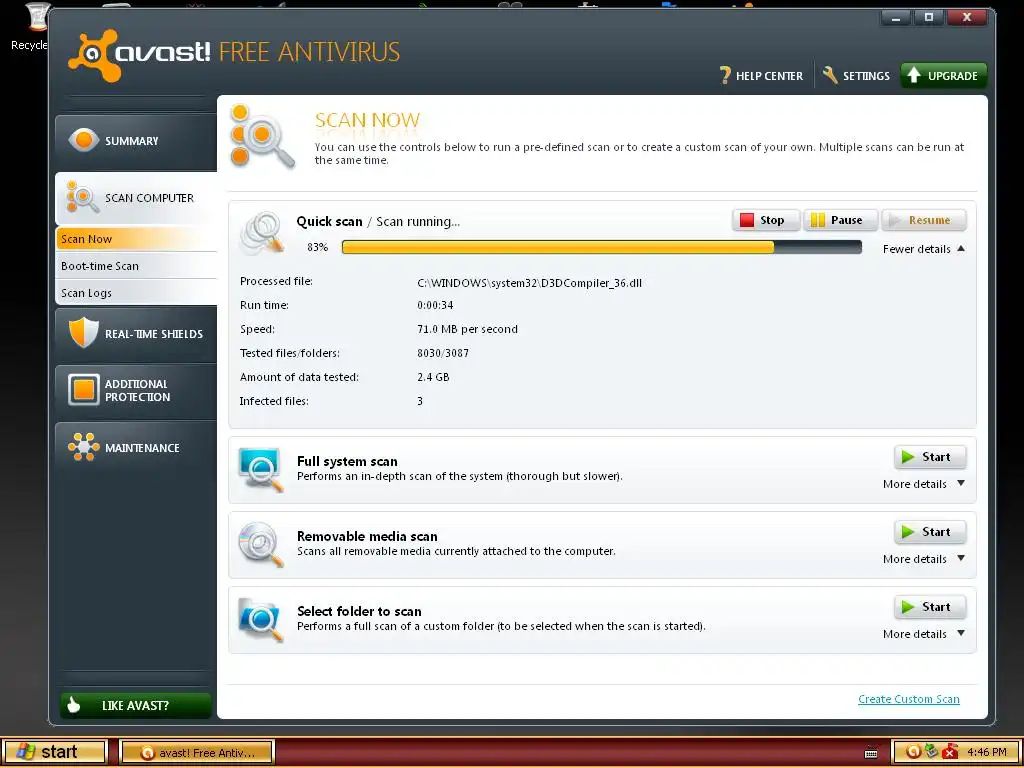Click the 4:46 PM clock
Viewport: 1024px width, 768px height.
pos(987,752)
